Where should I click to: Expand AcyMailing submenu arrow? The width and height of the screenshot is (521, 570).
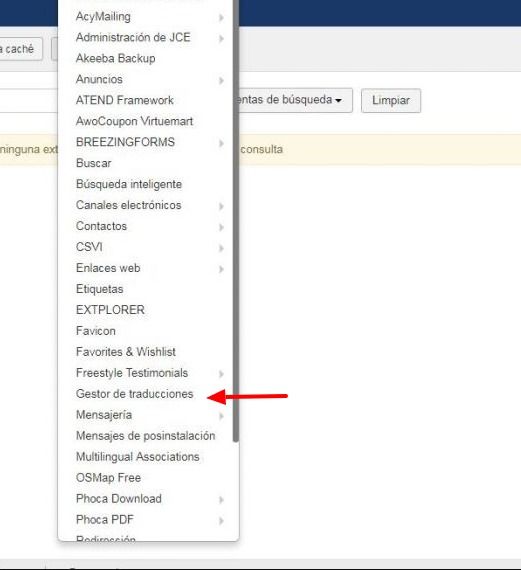(x=221, y=17)
